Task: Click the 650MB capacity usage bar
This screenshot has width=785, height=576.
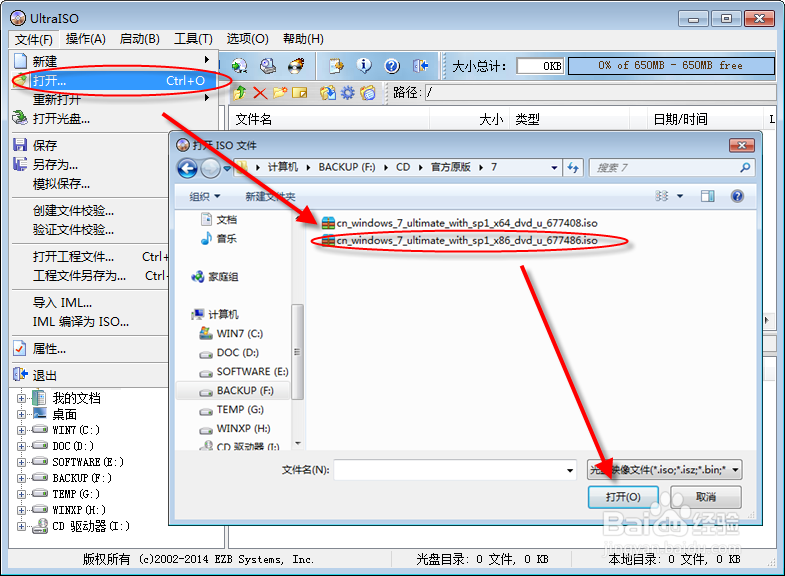Action: pos(671,66)
